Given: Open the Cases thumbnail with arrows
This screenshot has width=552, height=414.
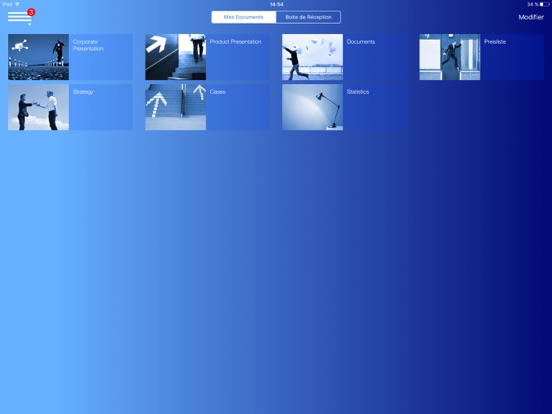Looking at the screenshot, I should (x=176, y=107).
